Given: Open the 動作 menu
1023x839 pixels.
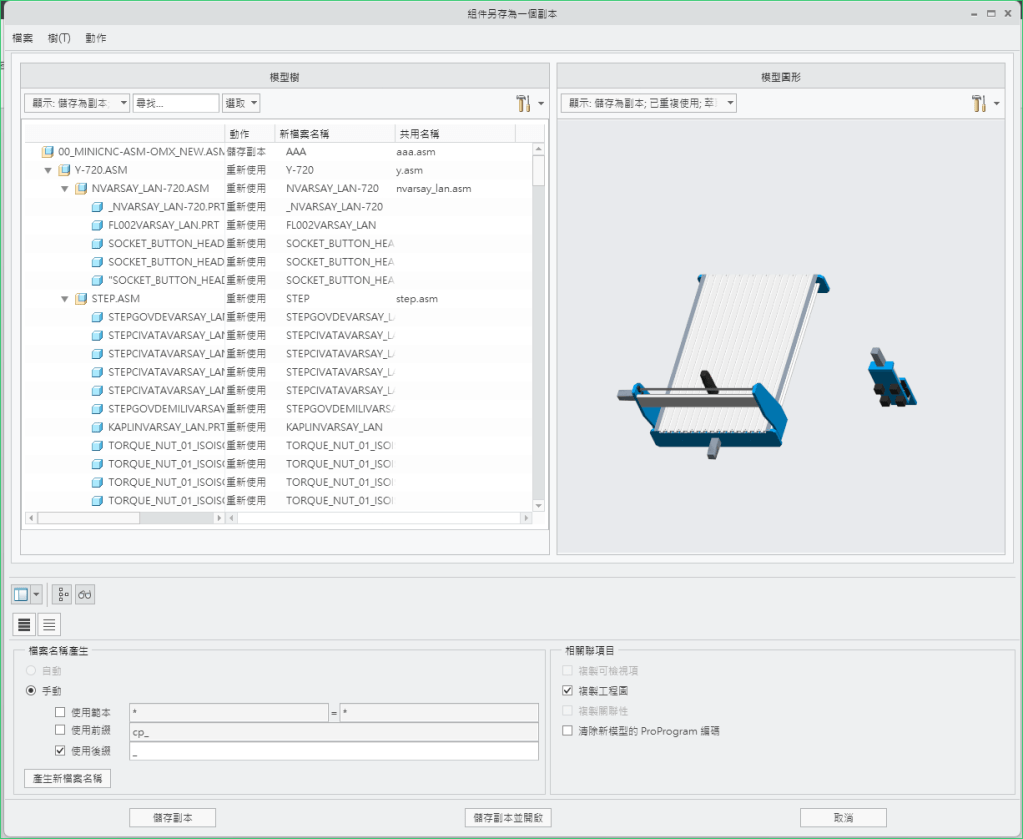Looking at the screenshot, I should [96, 38].
